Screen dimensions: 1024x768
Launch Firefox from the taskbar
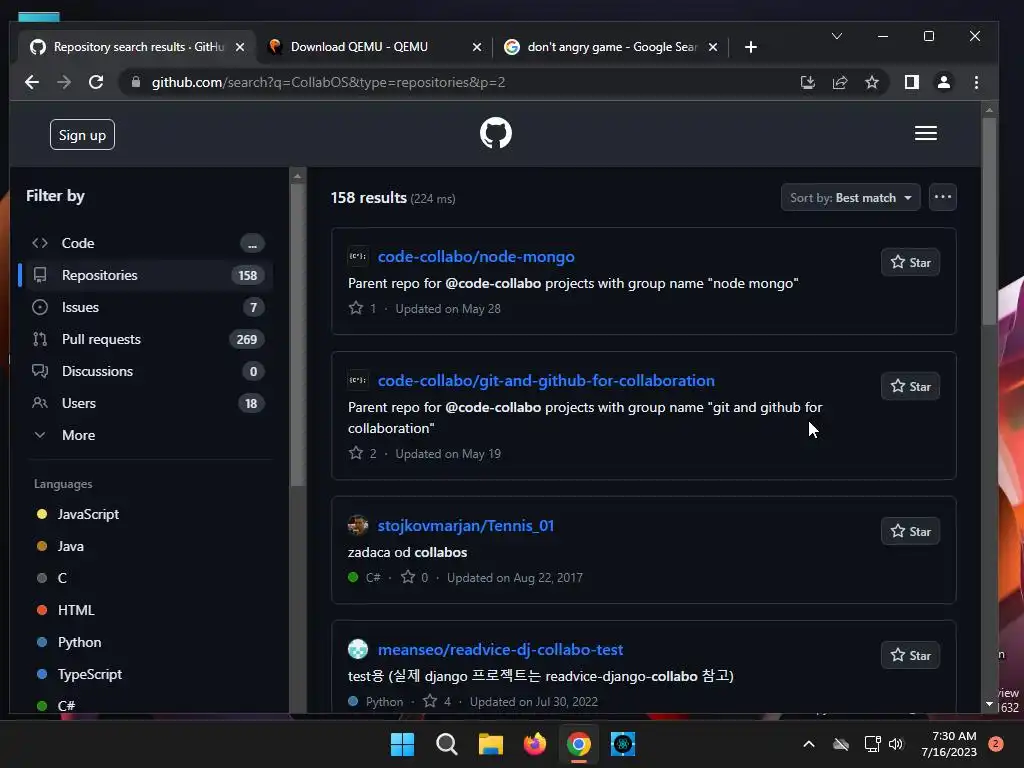click(535, 744)
